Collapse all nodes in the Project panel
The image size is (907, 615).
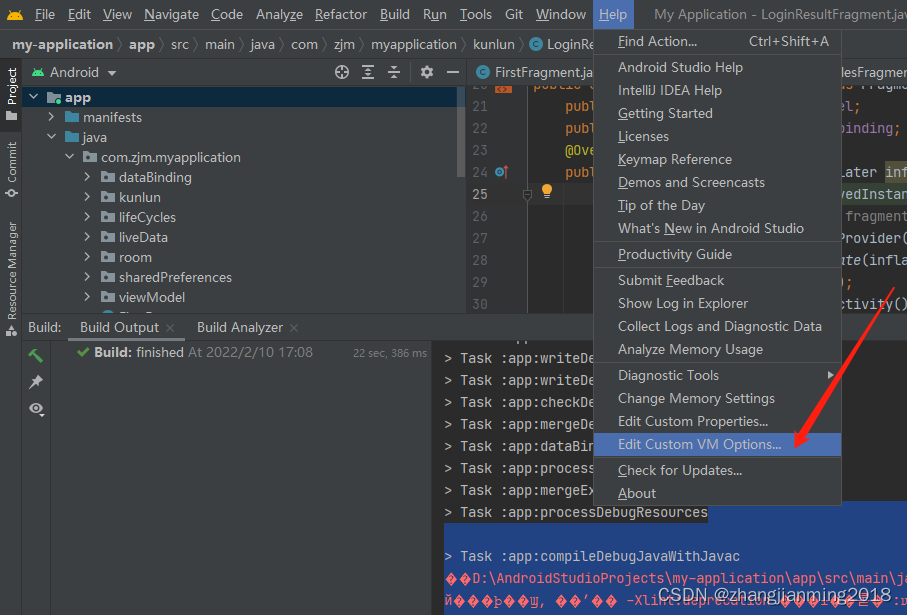394,72
